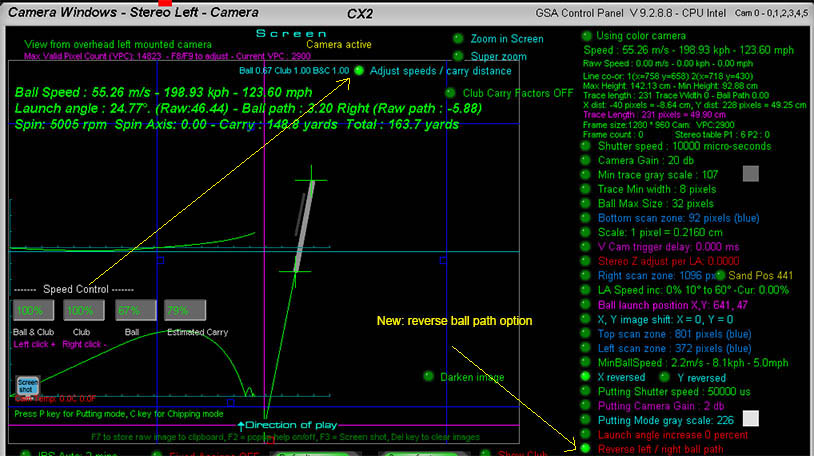Image resolution: width=814 pixels, height=456 pixels.
Task: Enable Reverse left / right ball path
Action: pos(586,449)
